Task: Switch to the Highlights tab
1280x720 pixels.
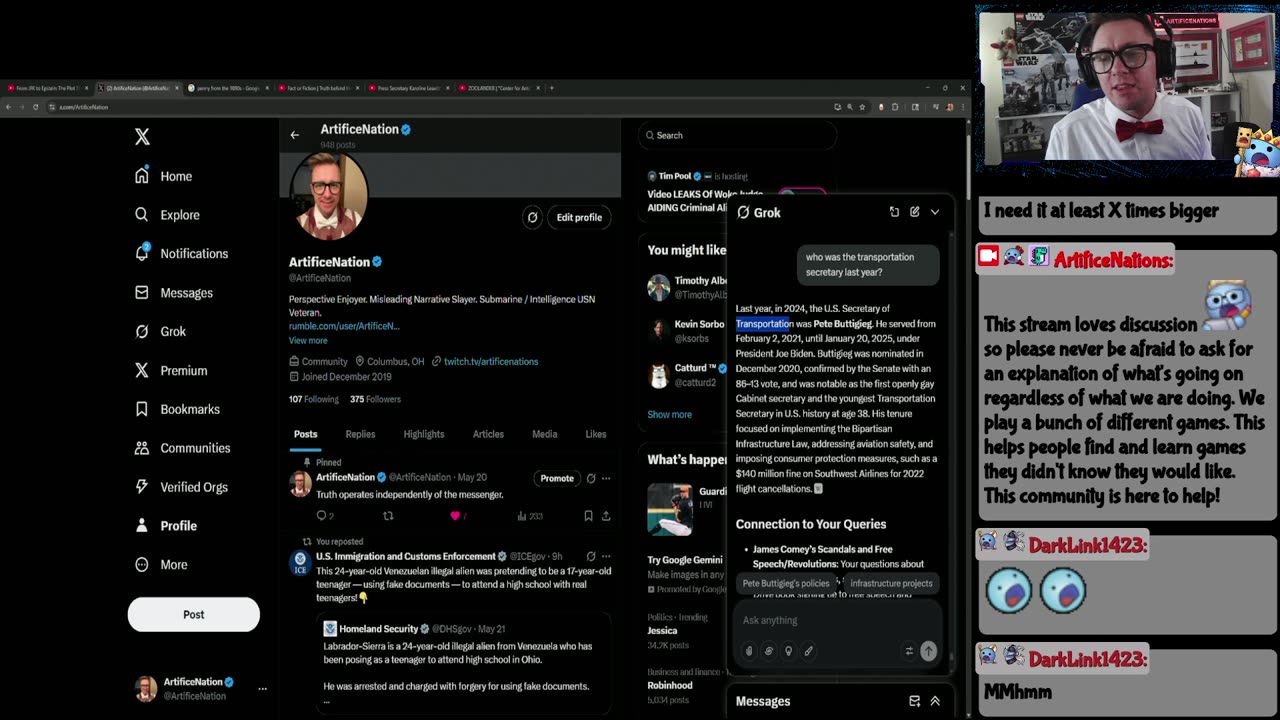Action: coord(424,434)
